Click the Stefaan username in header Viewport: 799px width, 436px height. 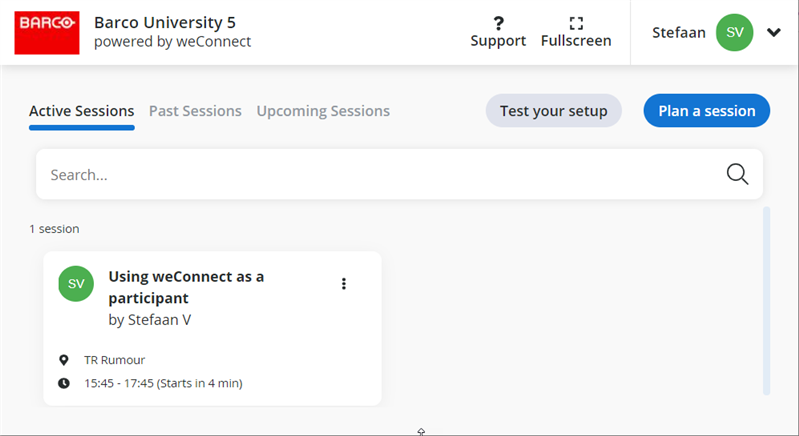pos(678,32)
